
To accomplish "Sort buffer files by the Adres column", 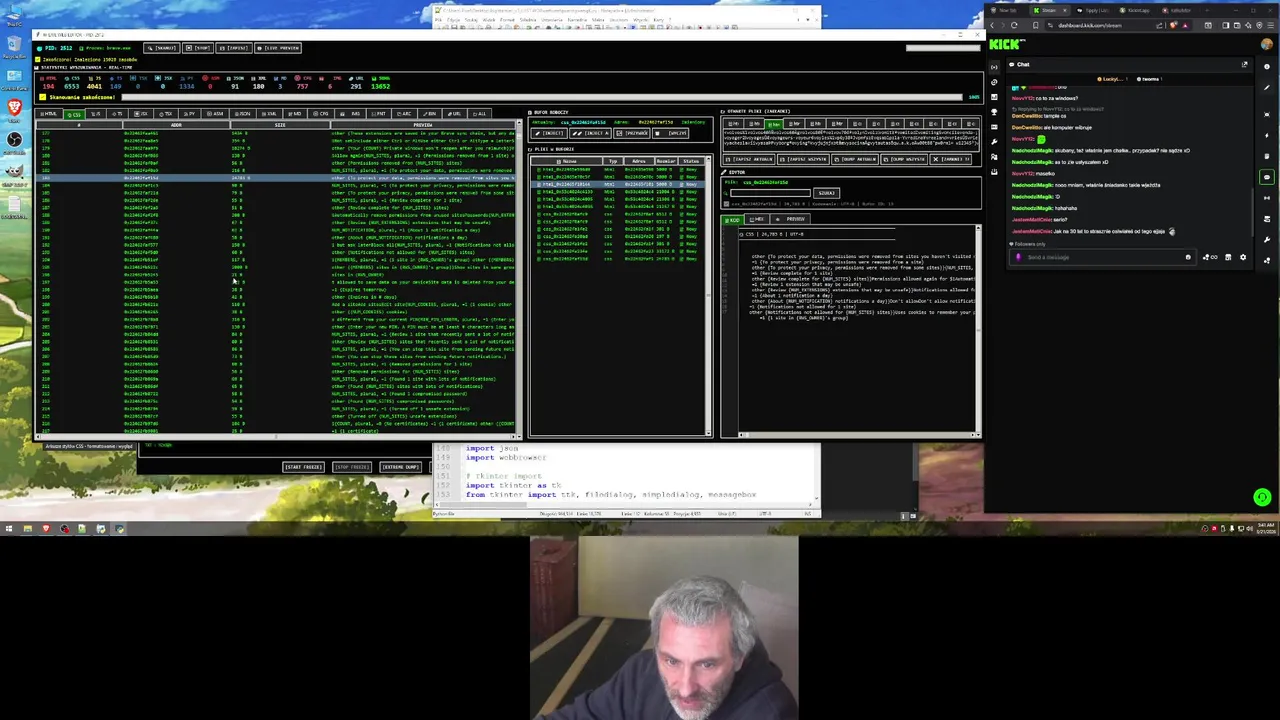I will tap(639, 161).
